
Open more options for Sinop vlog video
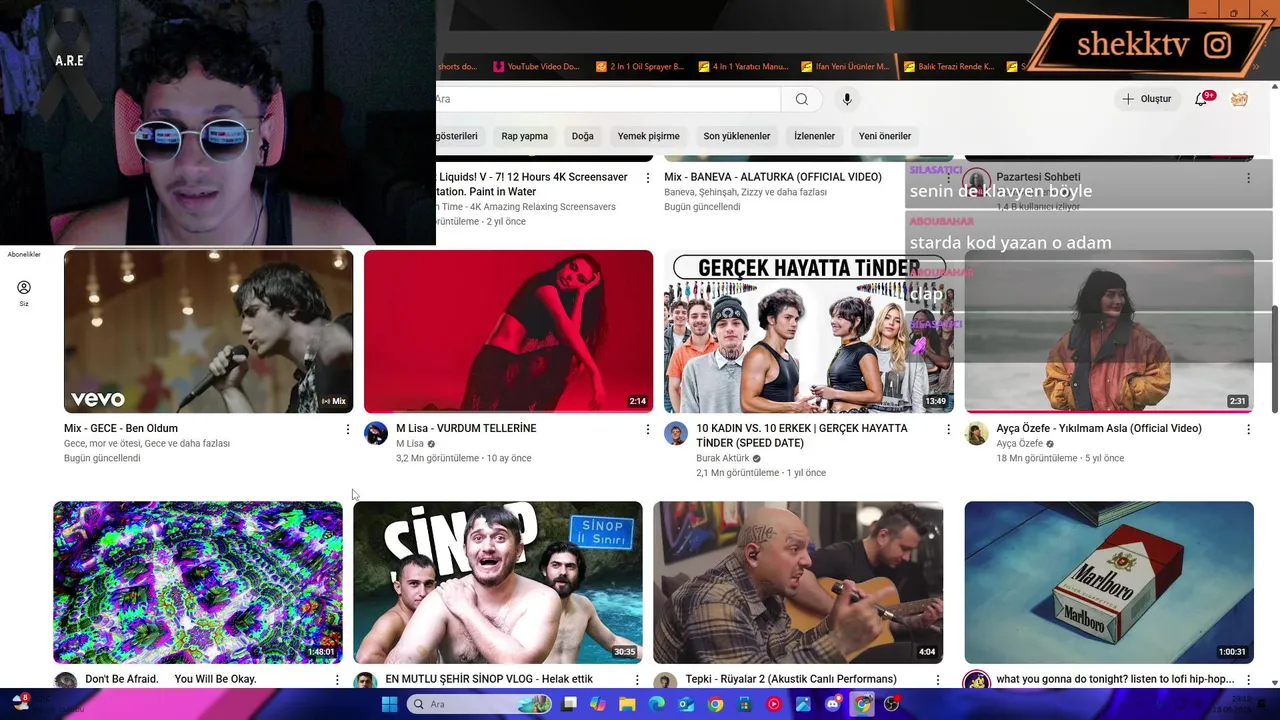pos(637,680)
